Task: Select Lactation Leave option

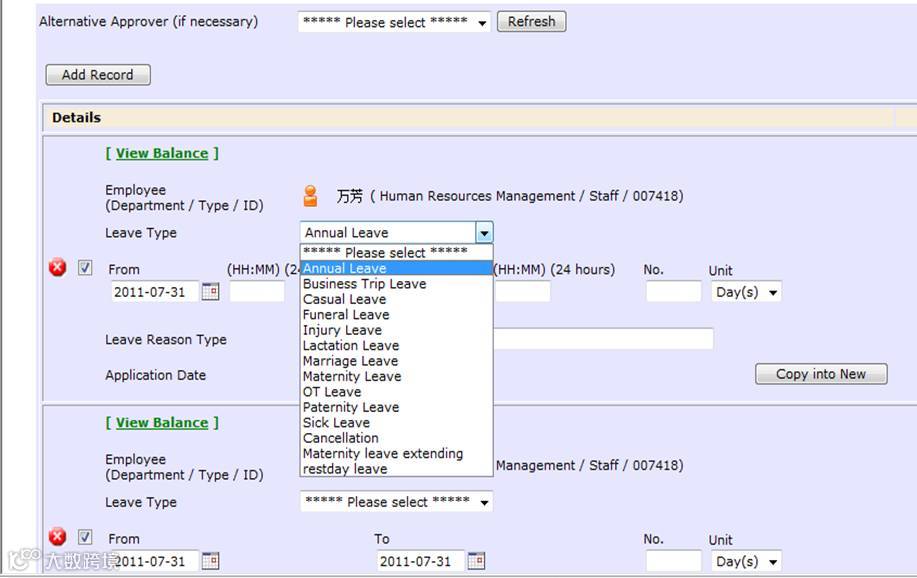Action: (396, 345)
